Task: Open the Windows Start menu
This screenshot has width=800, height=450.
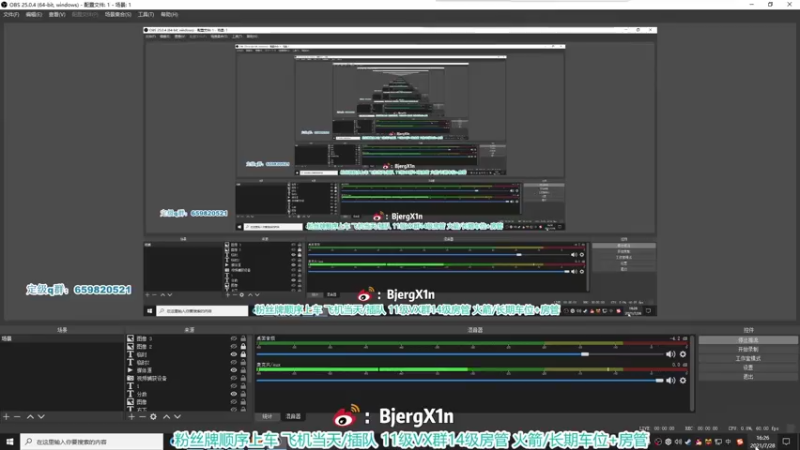Action: tap(10, 441)
